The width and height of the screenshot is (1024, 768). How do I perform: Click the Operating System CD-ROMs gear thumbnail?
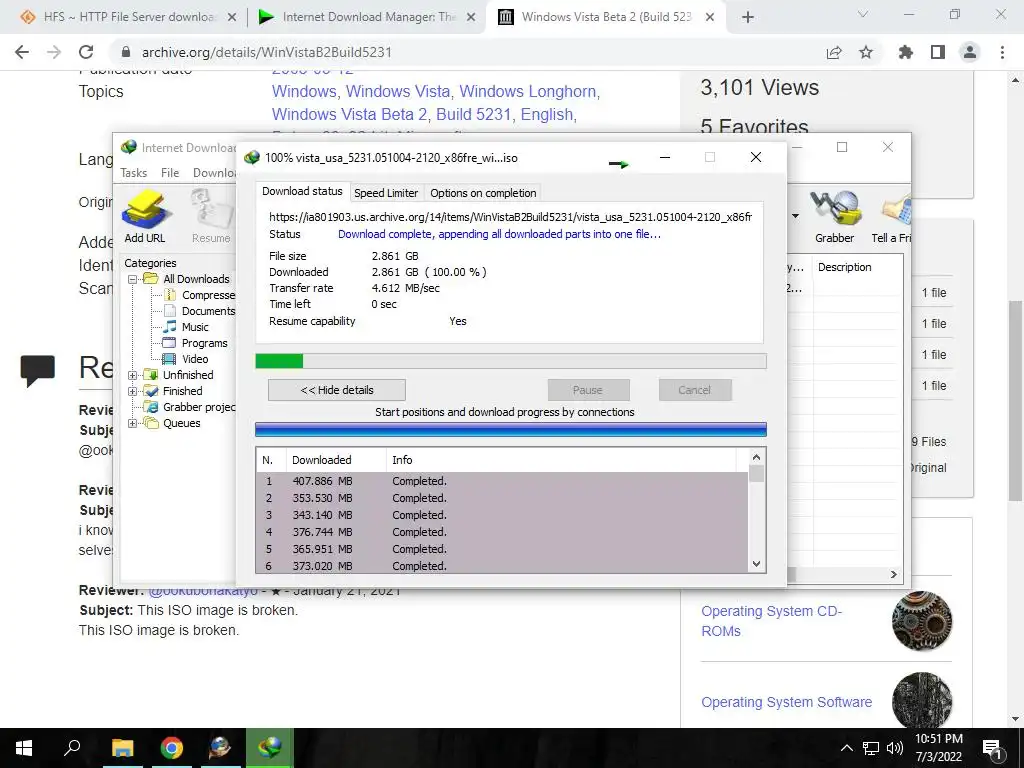coord(922,620)
